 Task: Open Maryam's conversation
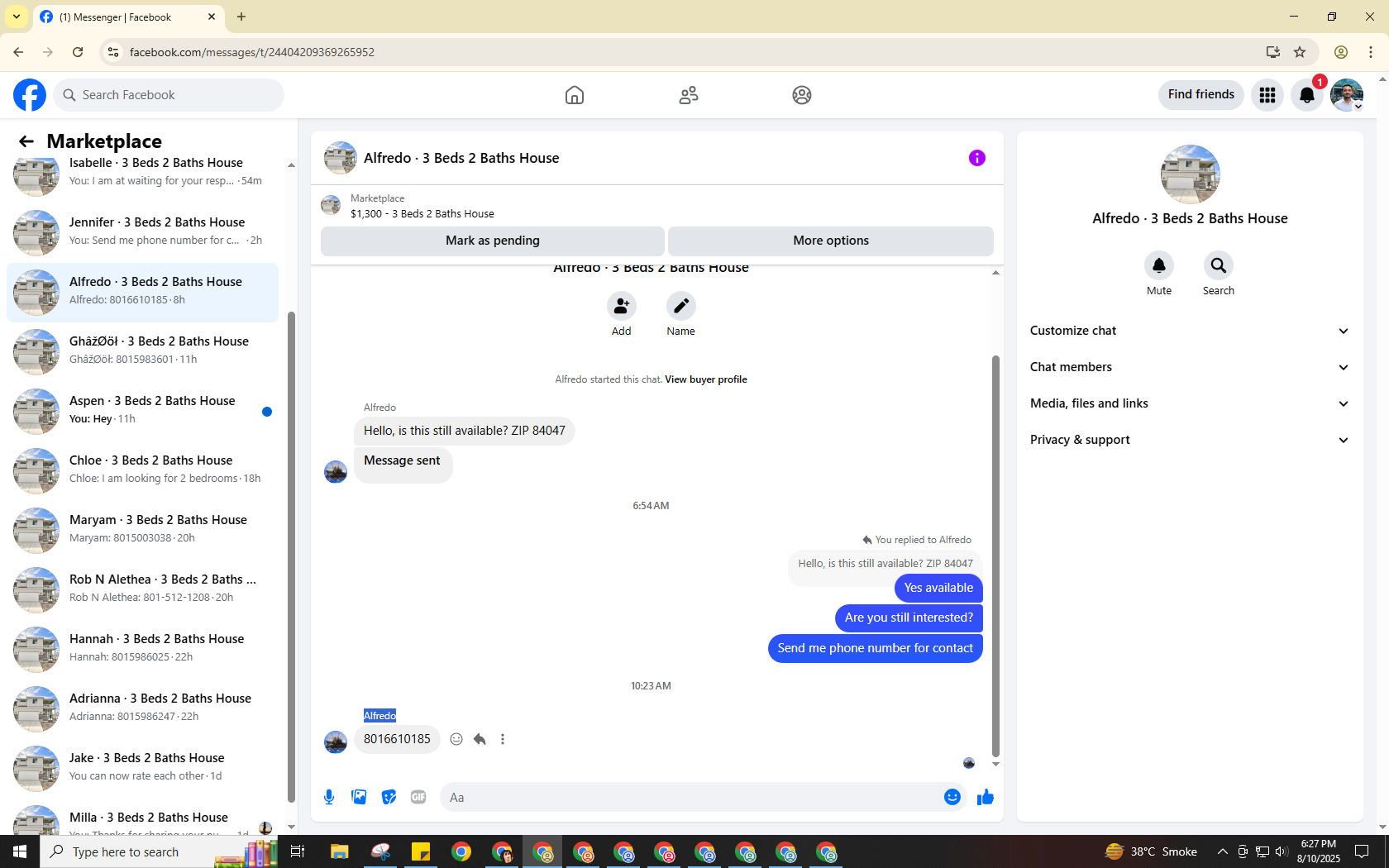point(142,529)
